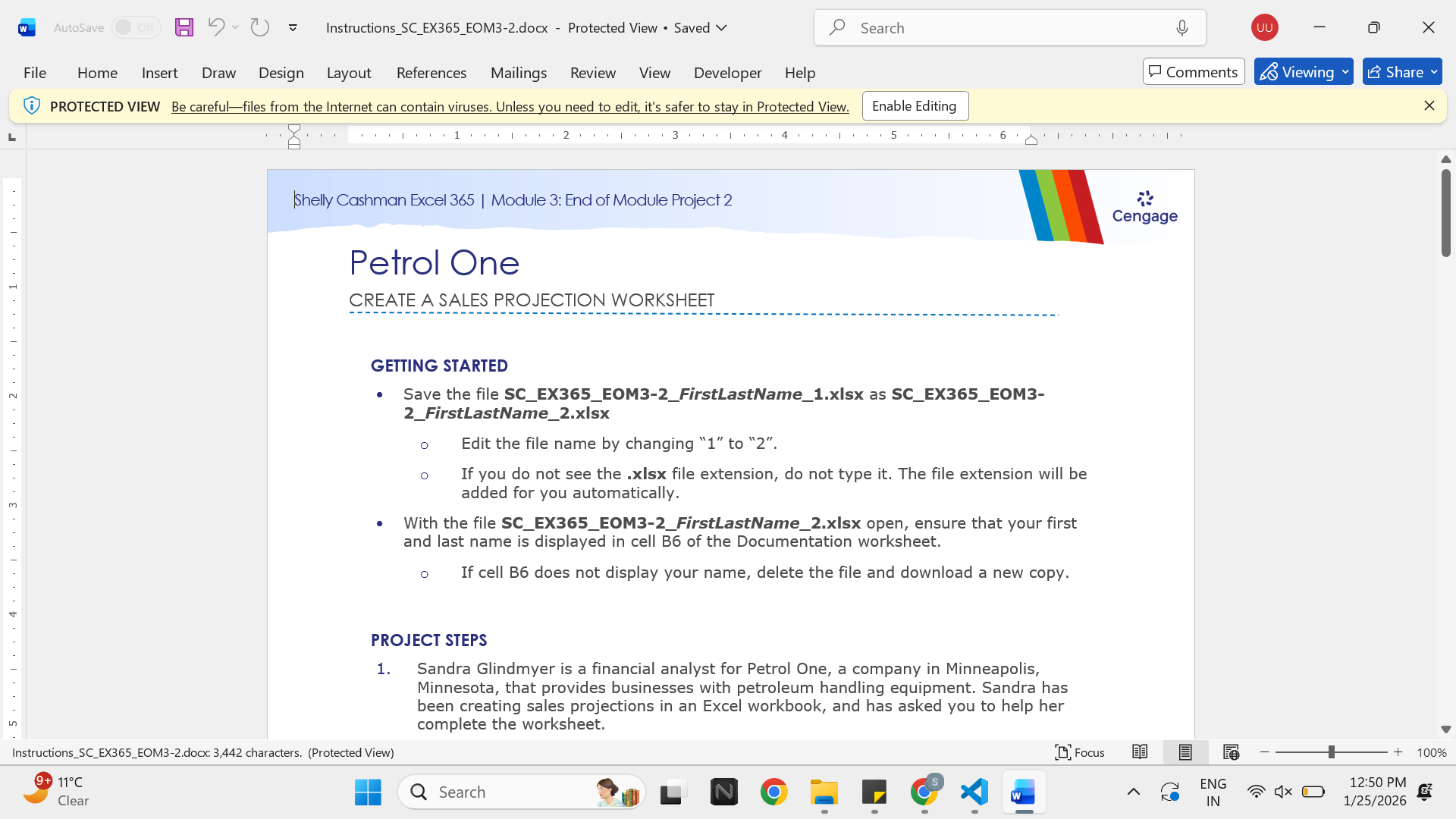Open the File menu
1456x819 pixels.
(35, 73)
